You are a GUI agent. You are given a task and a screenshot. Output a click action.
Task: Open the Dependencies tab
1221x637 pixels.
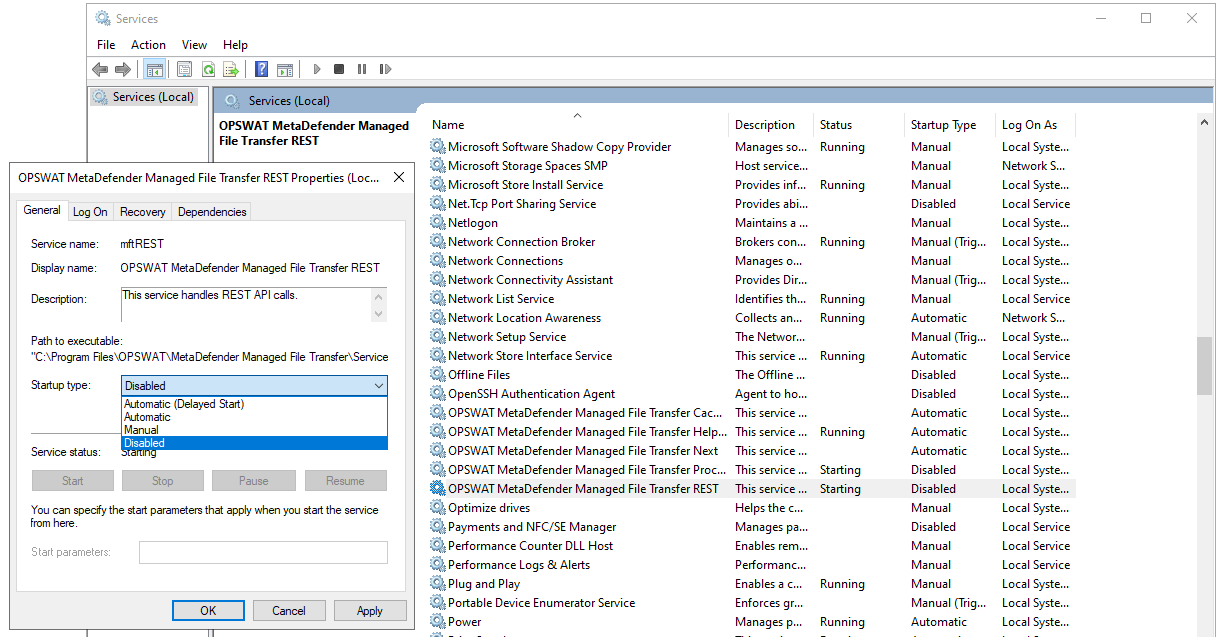(x=212, y=212)
